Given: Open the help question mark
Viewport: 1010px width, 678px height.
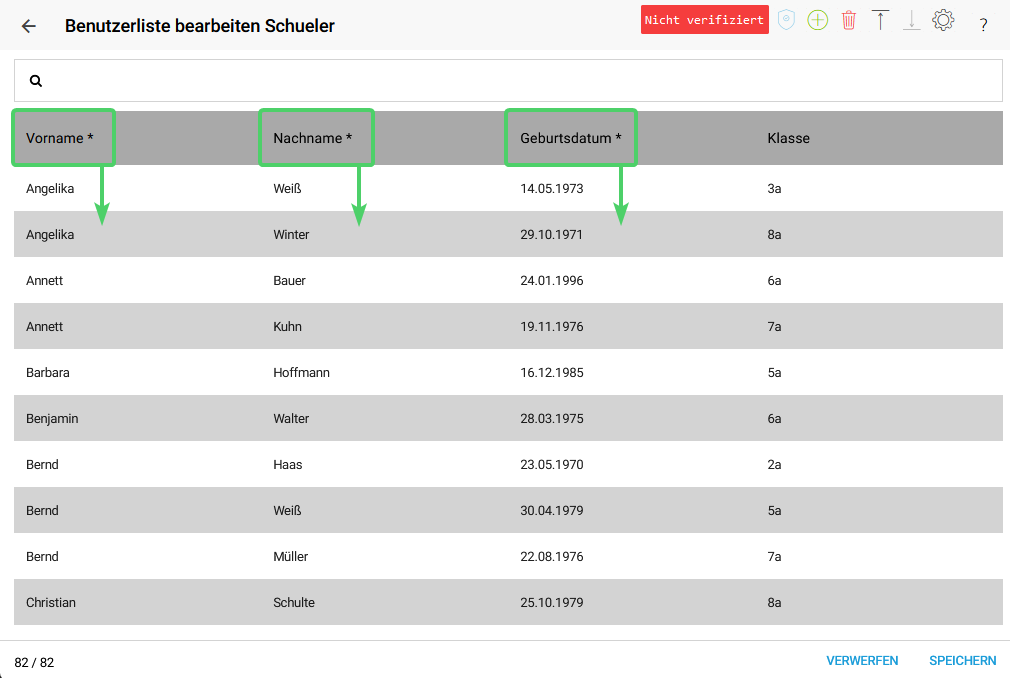Looking at the screenshot, I should pyautogui.click(x=983, y=25).
